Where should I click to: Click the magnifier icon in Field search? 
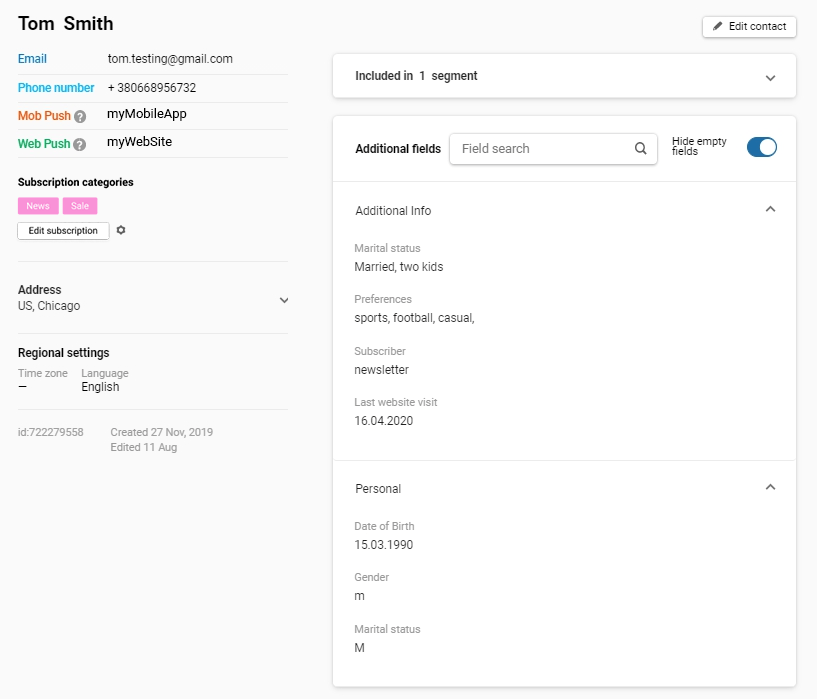tap(641, 149)
